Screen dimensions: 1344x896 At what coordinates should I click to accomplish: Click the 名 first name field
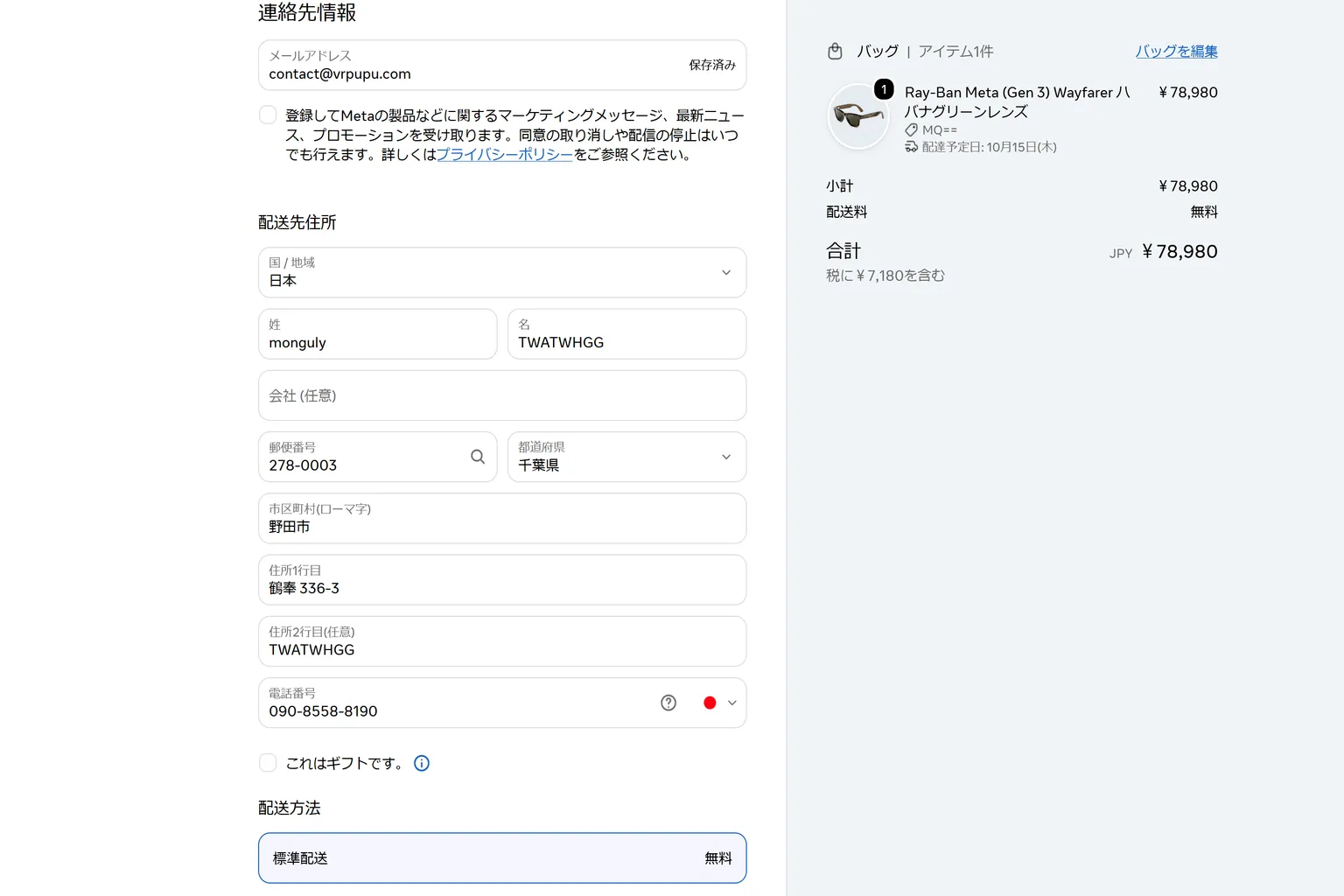tap(626, 333)
